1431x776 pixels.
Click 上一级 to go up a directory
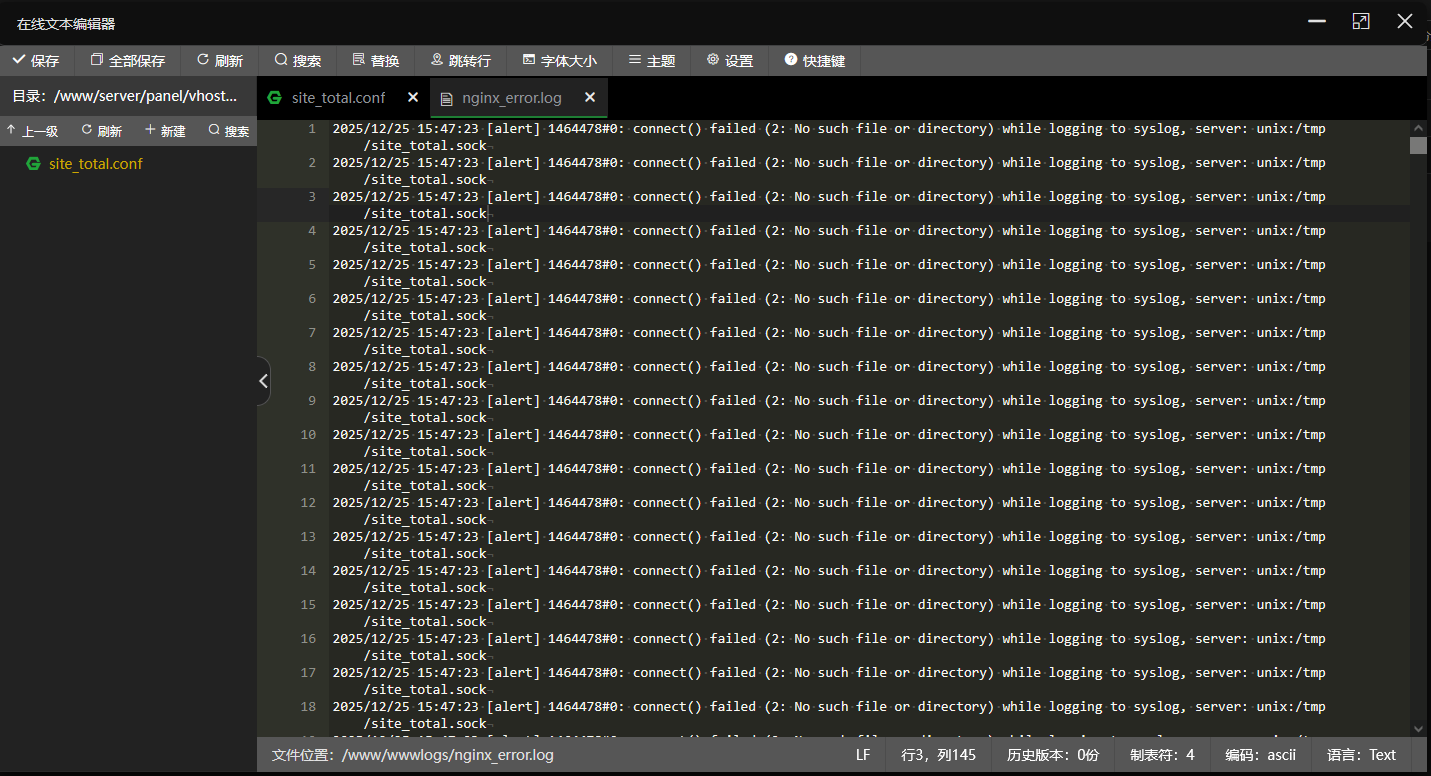pyautogui.click(x=33, y=130)
